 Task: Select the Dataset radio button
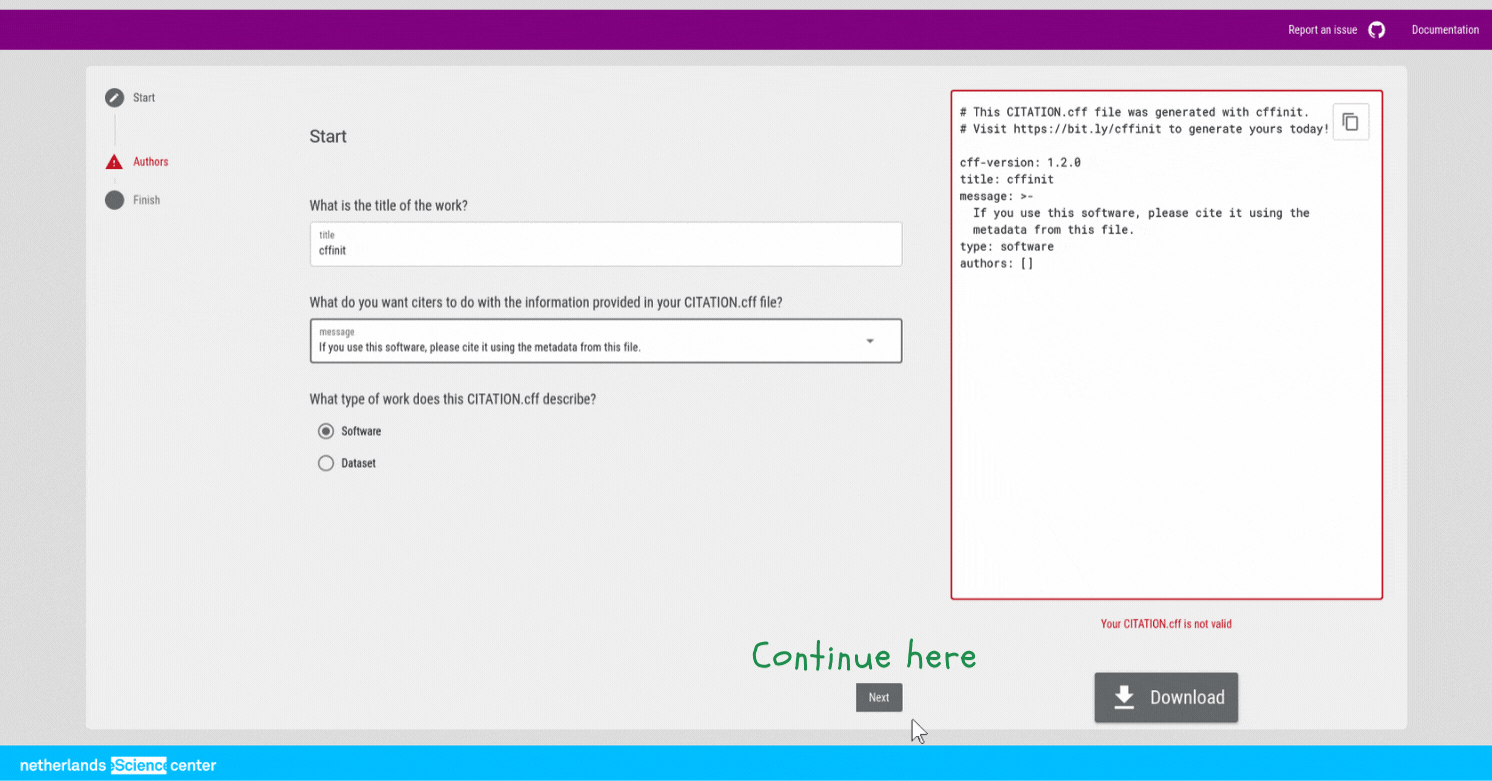326,464
